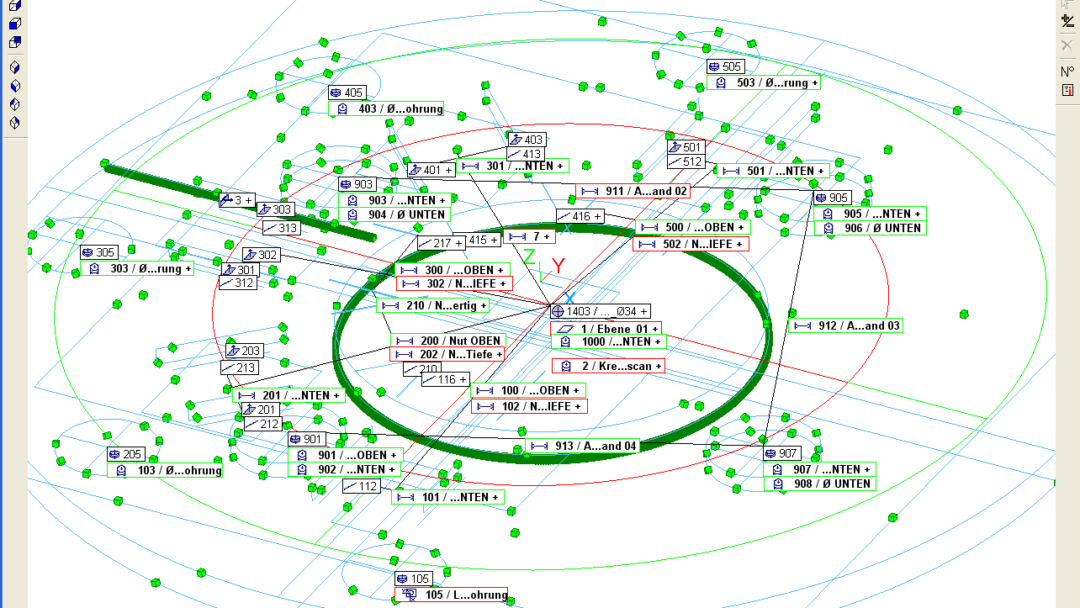Select the 200 / Nut OBEN characteristic
This screenshot has height=608, width=1080.
(446, 341)
